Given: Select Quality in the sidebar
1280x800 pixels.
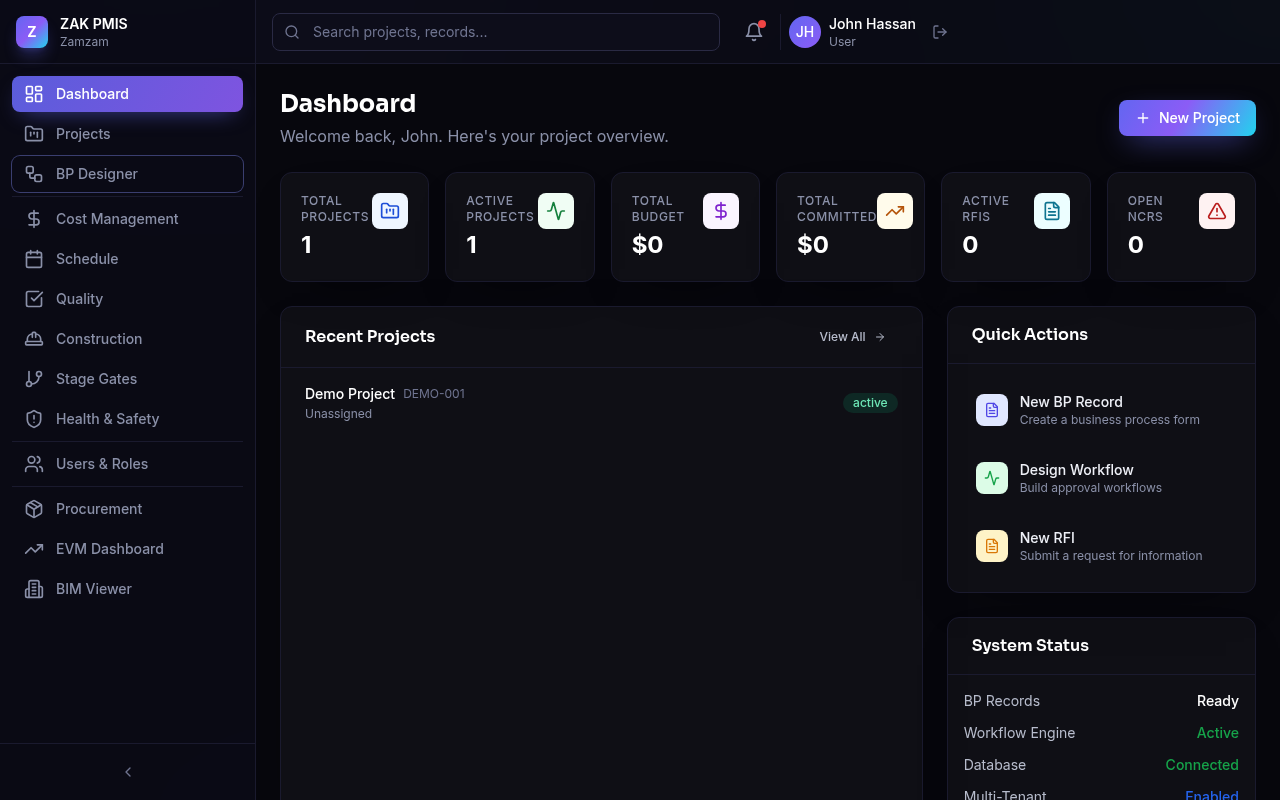Looking at the screenshot, I should pyautogui.click(x=127, y=299).
